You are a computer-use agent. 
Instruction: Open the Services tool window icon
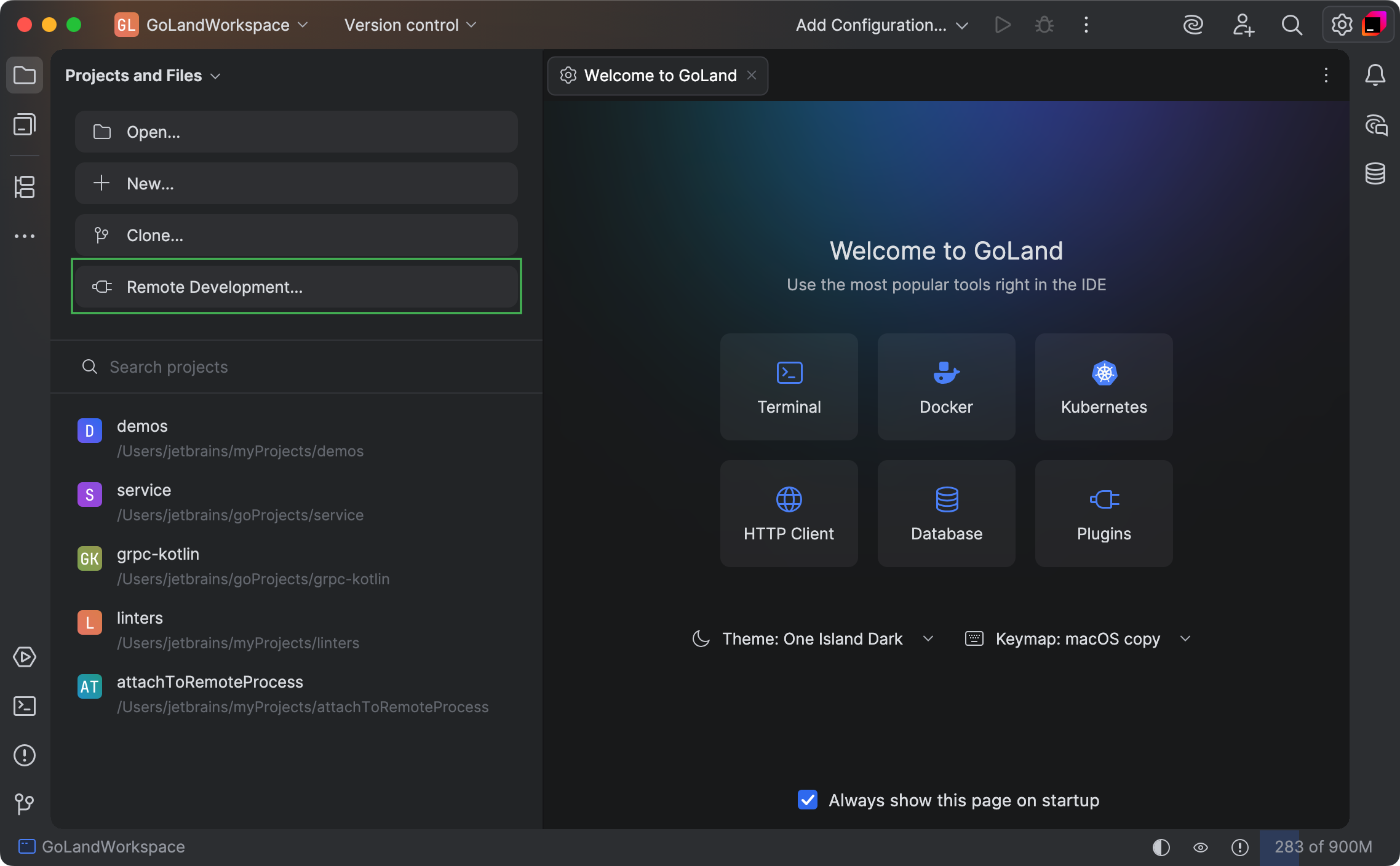click(x=25, y=657)
